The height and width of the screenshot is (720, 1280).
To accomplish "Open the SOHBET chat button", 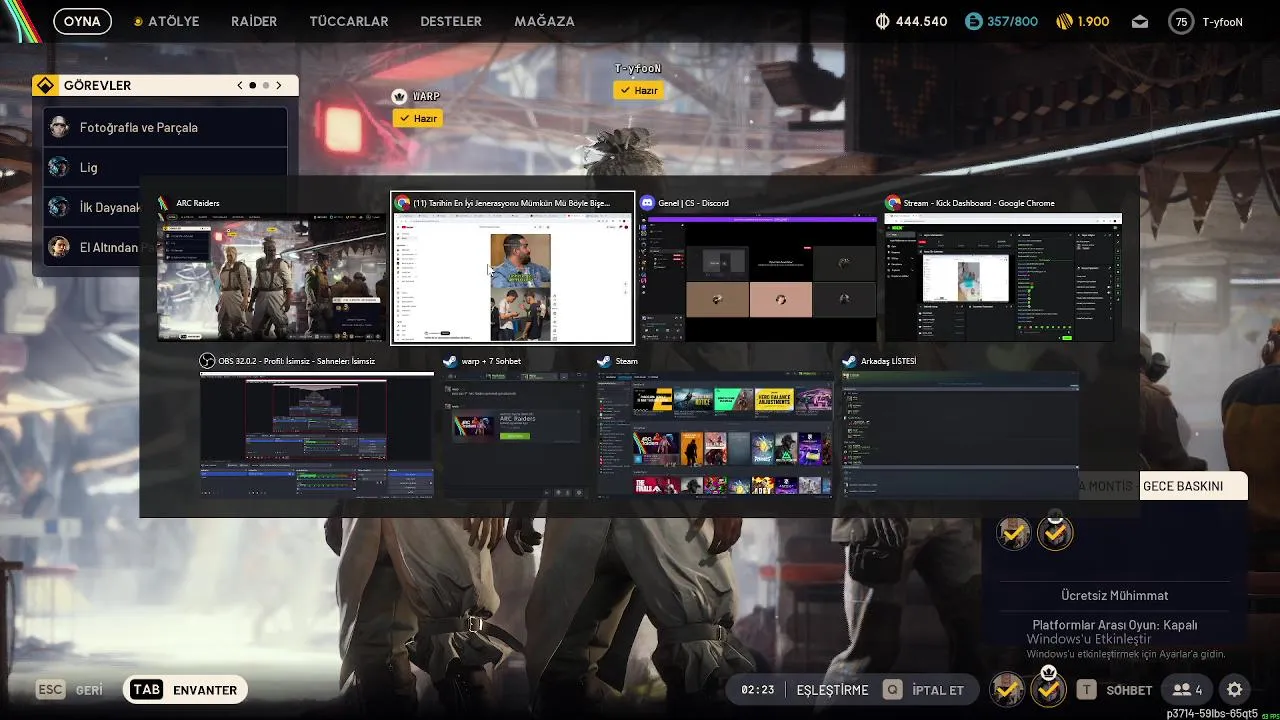I will point(1114,690).
